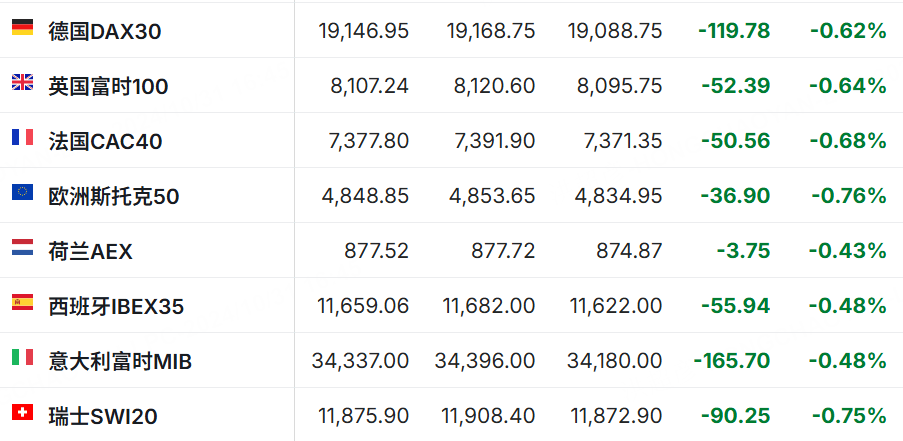Click the Spanish flag icon
The image size is (903, 441).
22,302
